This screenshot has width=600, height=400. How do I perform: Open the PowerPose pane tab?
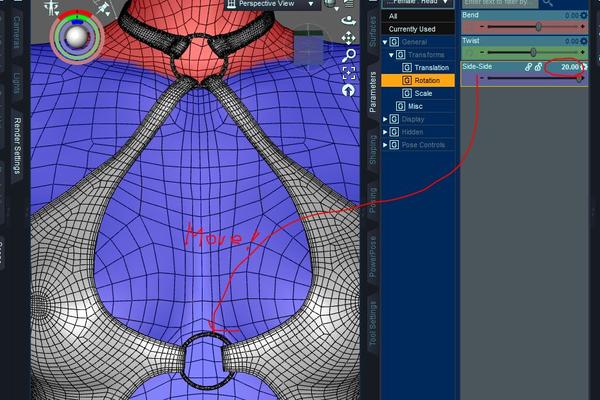373,256
